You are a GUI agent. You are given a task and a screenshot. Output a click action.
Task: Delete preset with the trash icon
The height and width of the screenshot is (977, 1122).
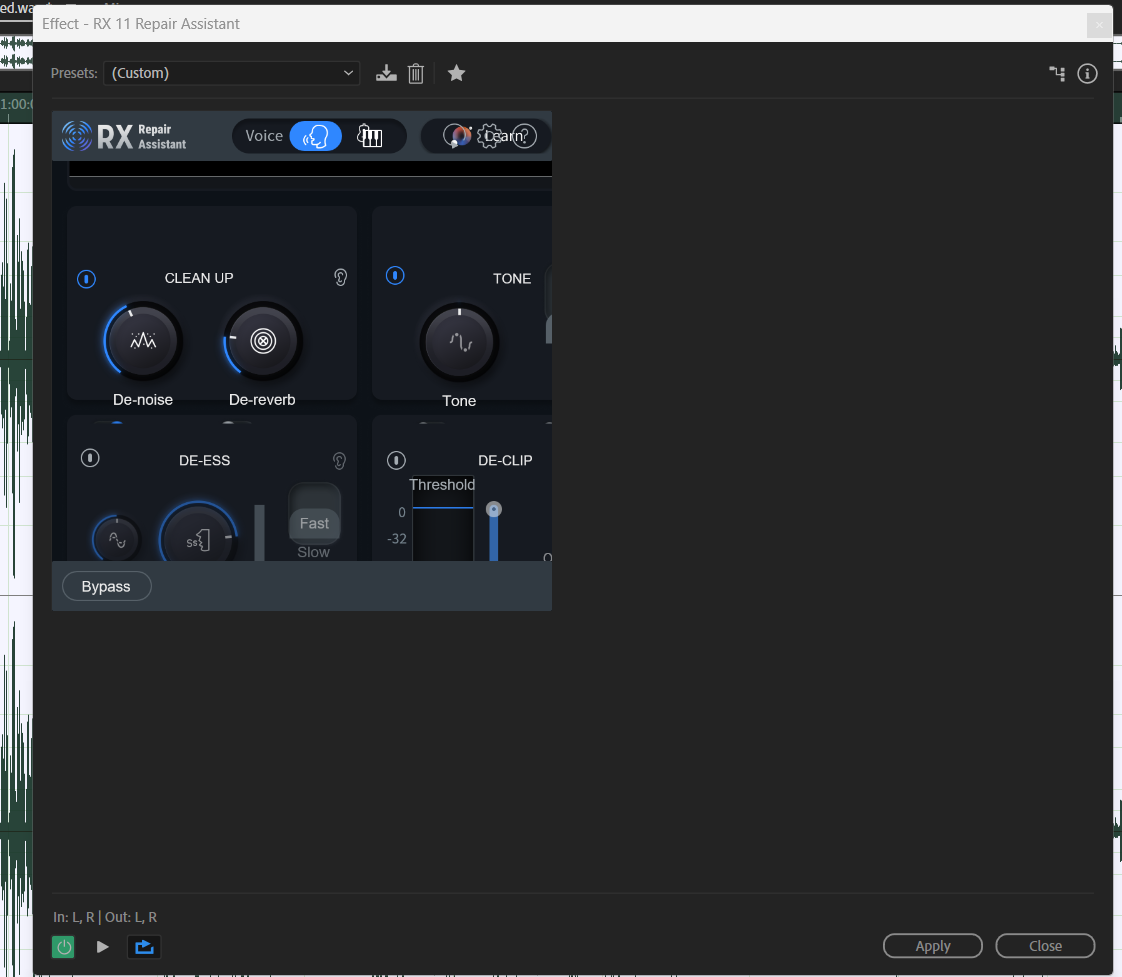tap(416, 72)
